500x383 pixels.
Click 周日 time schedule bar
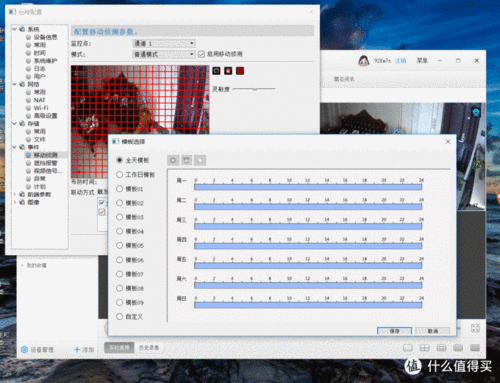pyautogui.click(x=308, y=305)
